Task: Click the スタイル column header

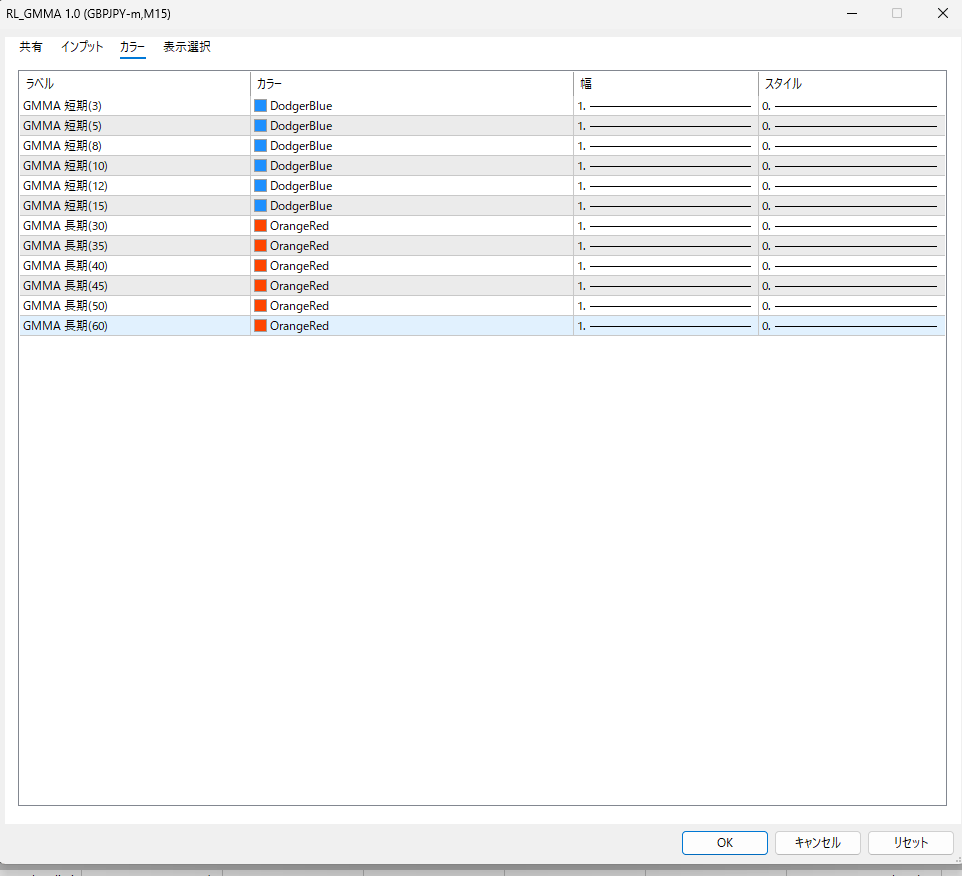Action: [852, 83]
